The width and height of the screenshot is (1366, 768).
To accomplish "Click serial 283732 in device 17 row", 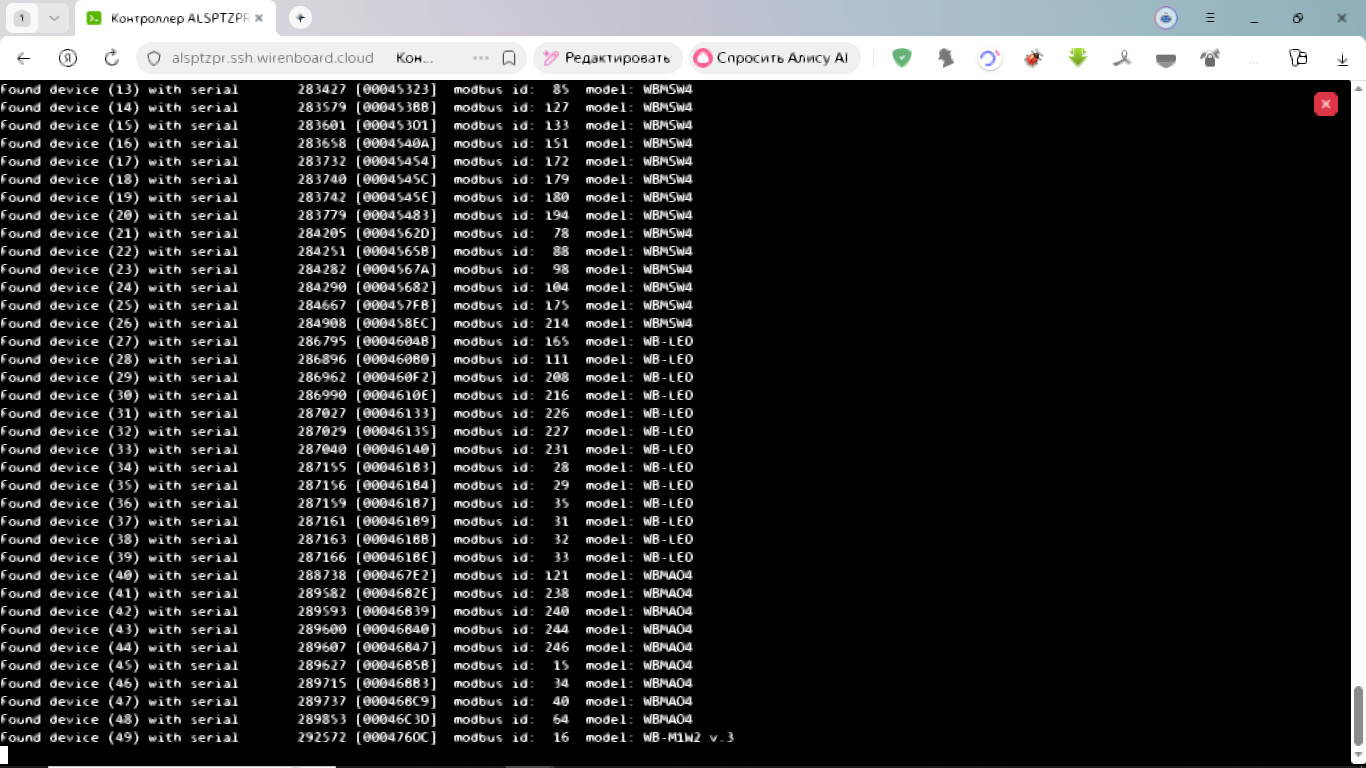I will tap(322, 161).
